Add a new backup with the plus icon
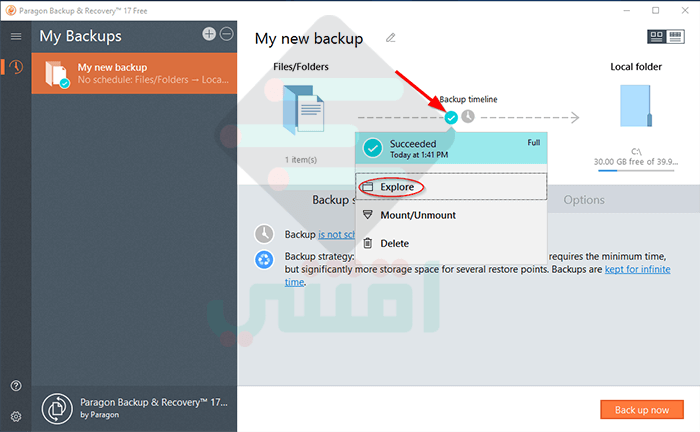The height and width of the screenshot is (432, 700). [209, 34]
